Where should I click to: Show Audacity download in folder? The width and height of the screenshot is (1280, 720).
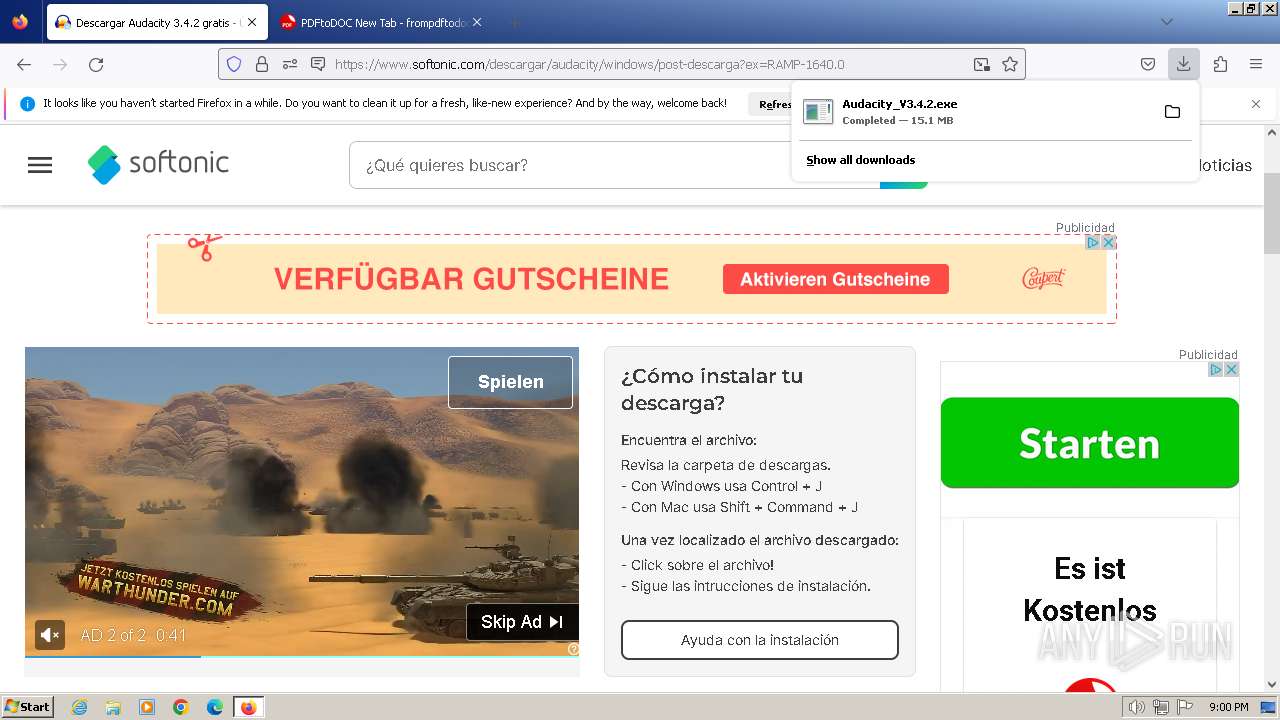(x=1172, y=111)
